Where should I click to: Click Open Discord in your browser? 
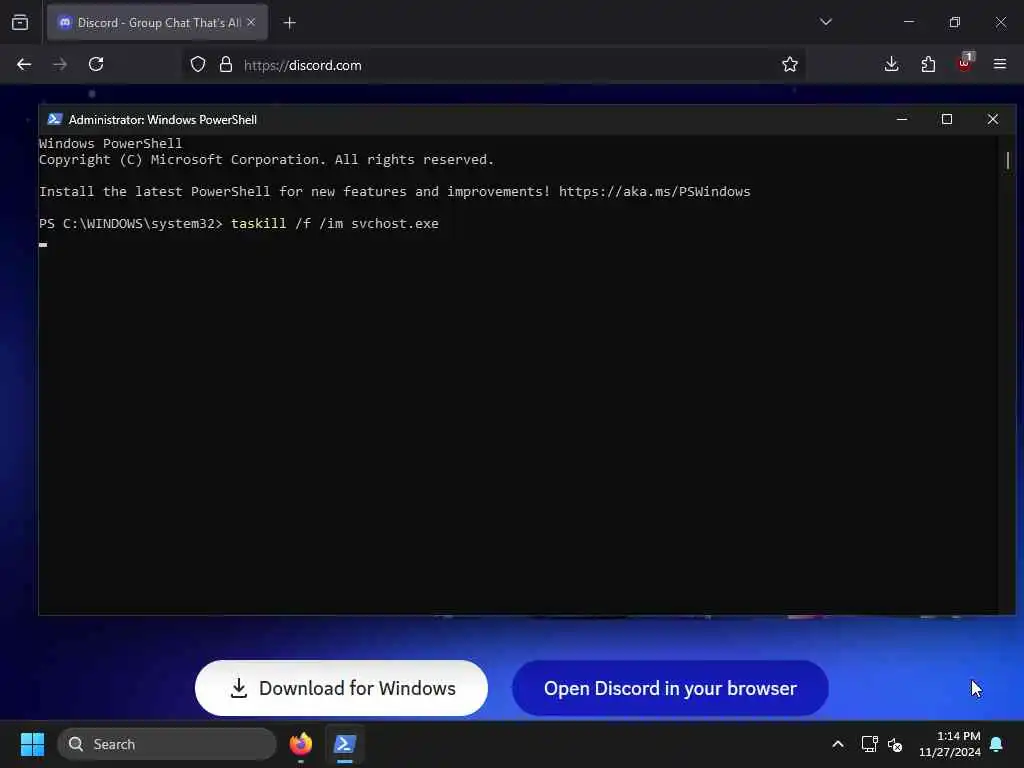(670, 688)
